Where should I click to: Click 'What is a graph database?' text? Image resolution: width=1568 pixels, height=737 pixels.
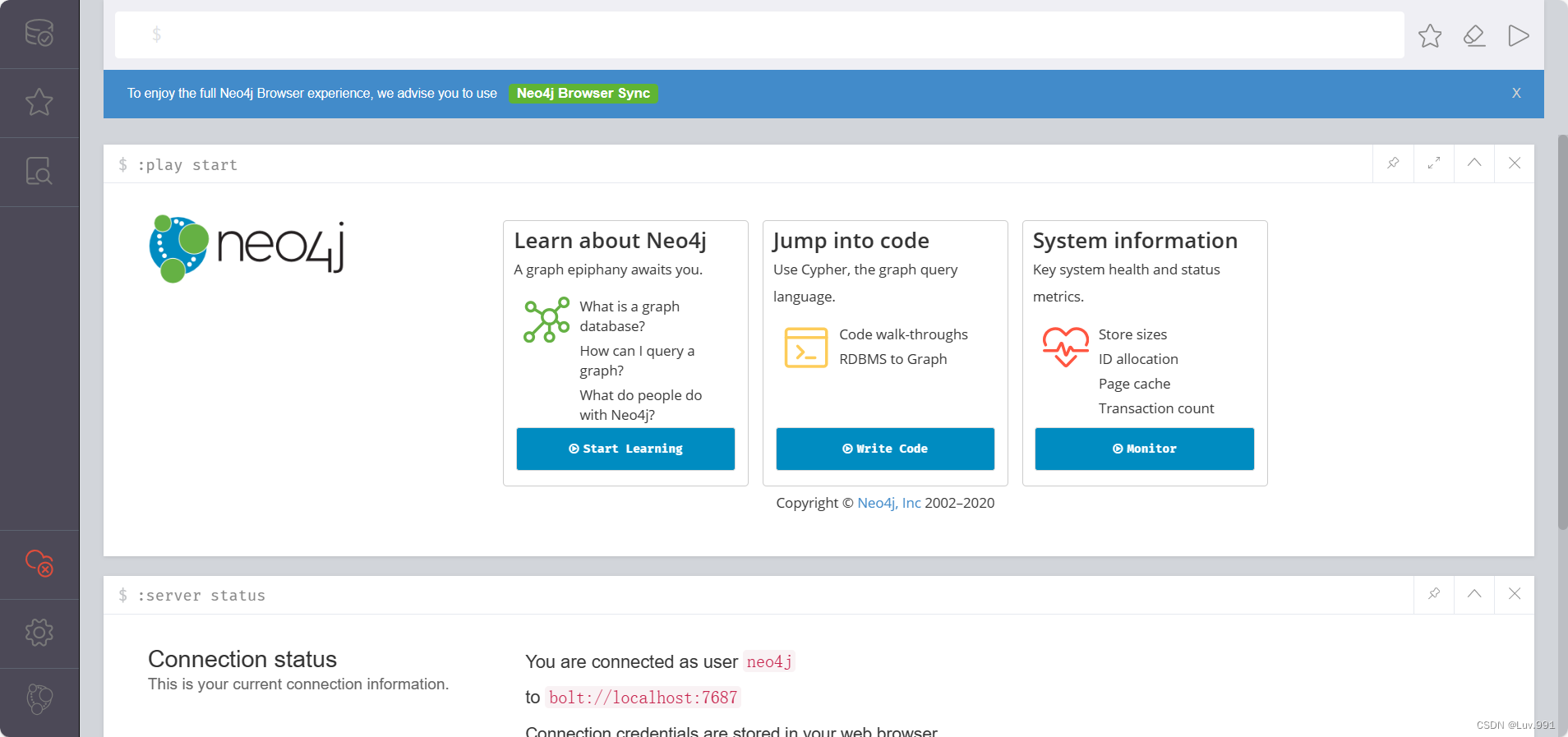coord(630,316)
